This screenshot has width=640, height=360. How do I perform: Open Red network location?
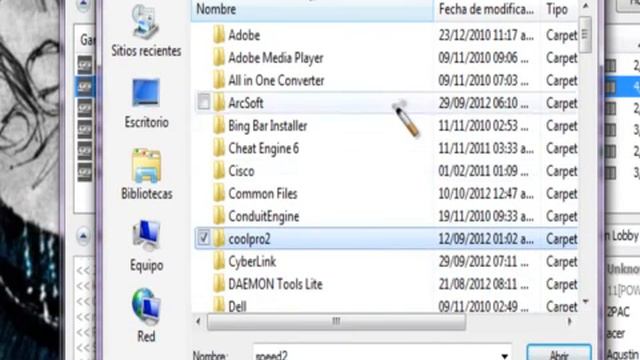tap(146, 316)
